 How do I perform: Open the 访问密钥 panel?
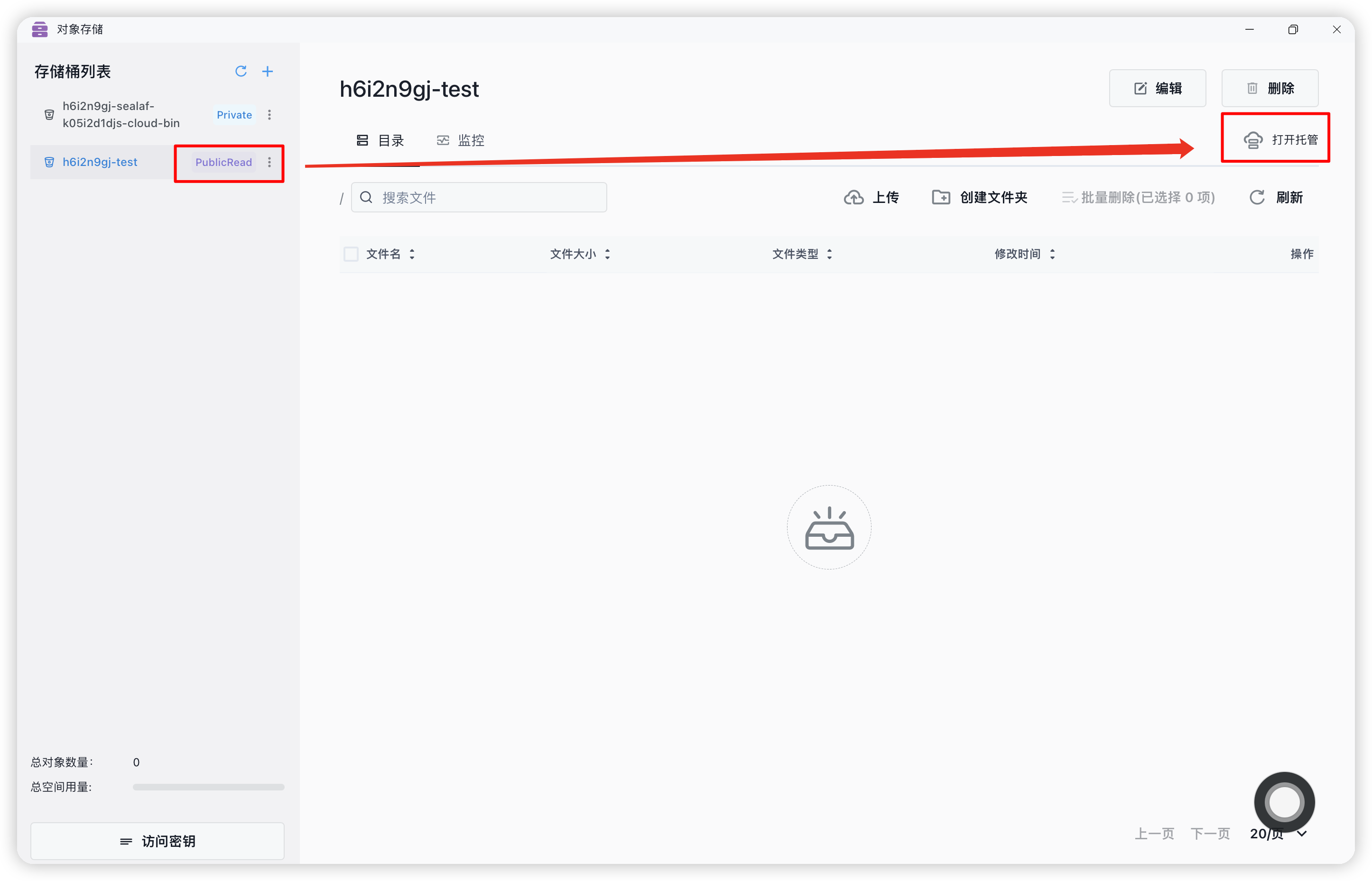coord(158,841)
